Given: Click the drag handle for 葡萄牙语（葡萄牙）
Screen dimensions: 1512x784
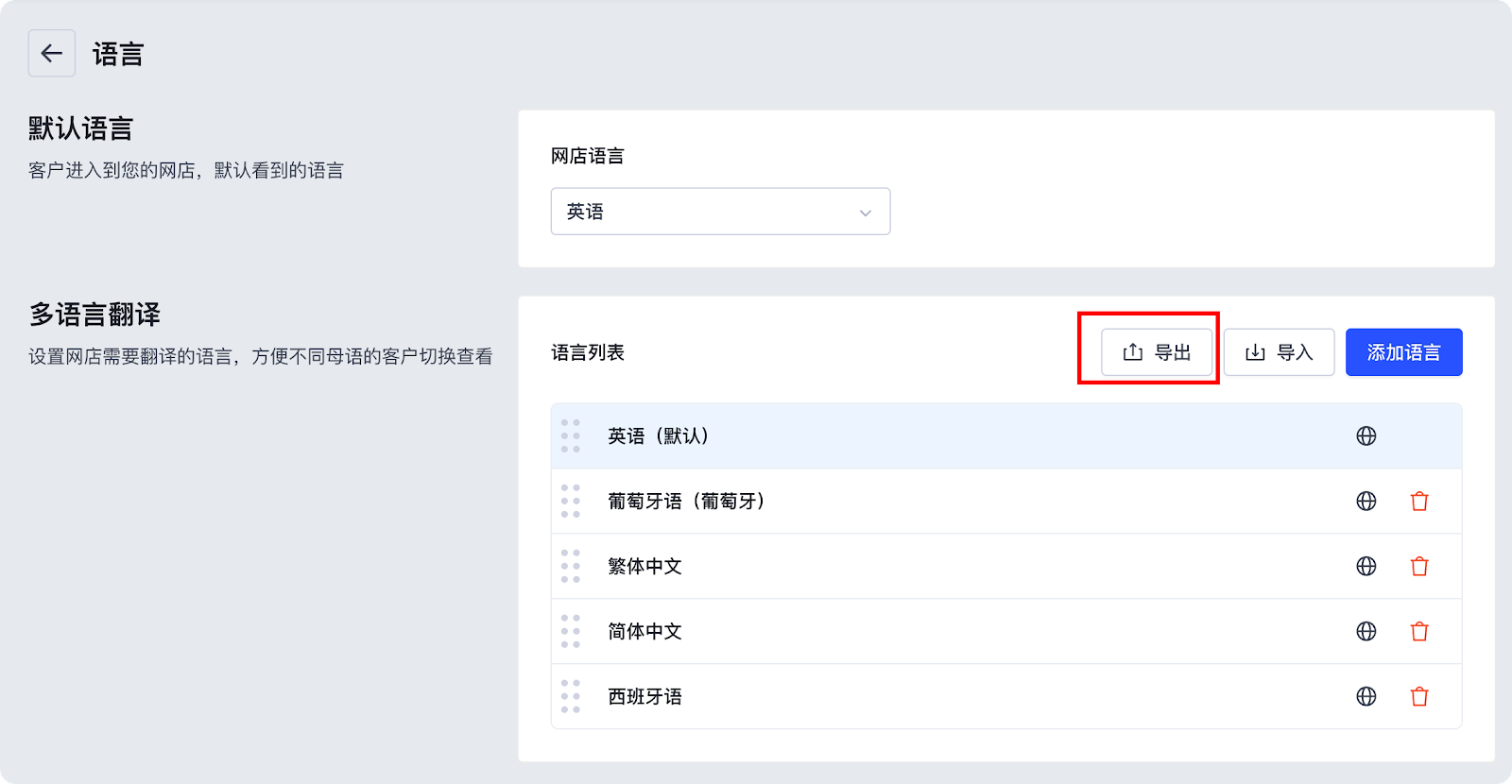Looking at the screenshot, I should click(571, 502).
